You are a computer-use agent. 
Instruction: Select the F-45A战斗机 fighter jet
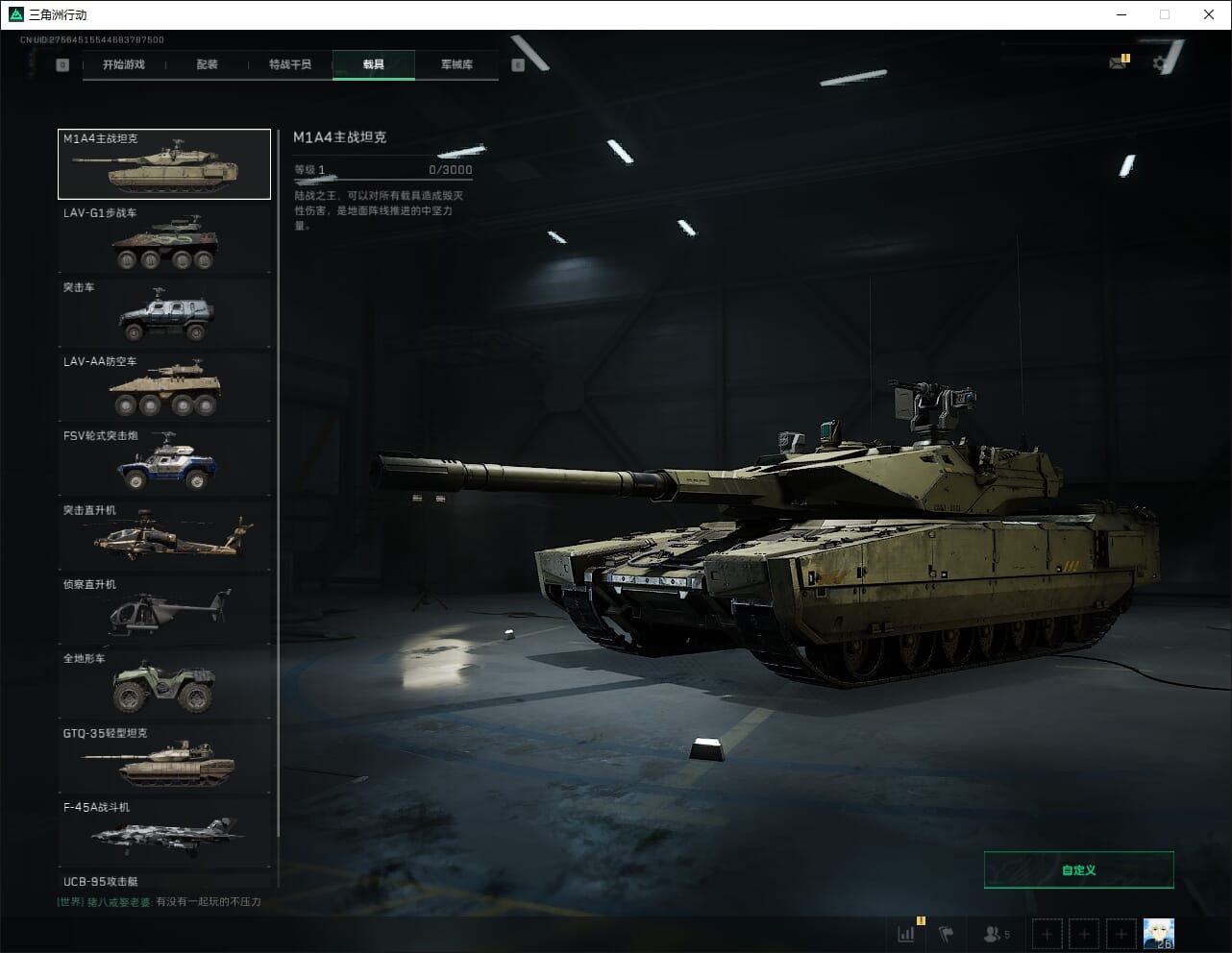pyautogui.click(x=164, y=833)
